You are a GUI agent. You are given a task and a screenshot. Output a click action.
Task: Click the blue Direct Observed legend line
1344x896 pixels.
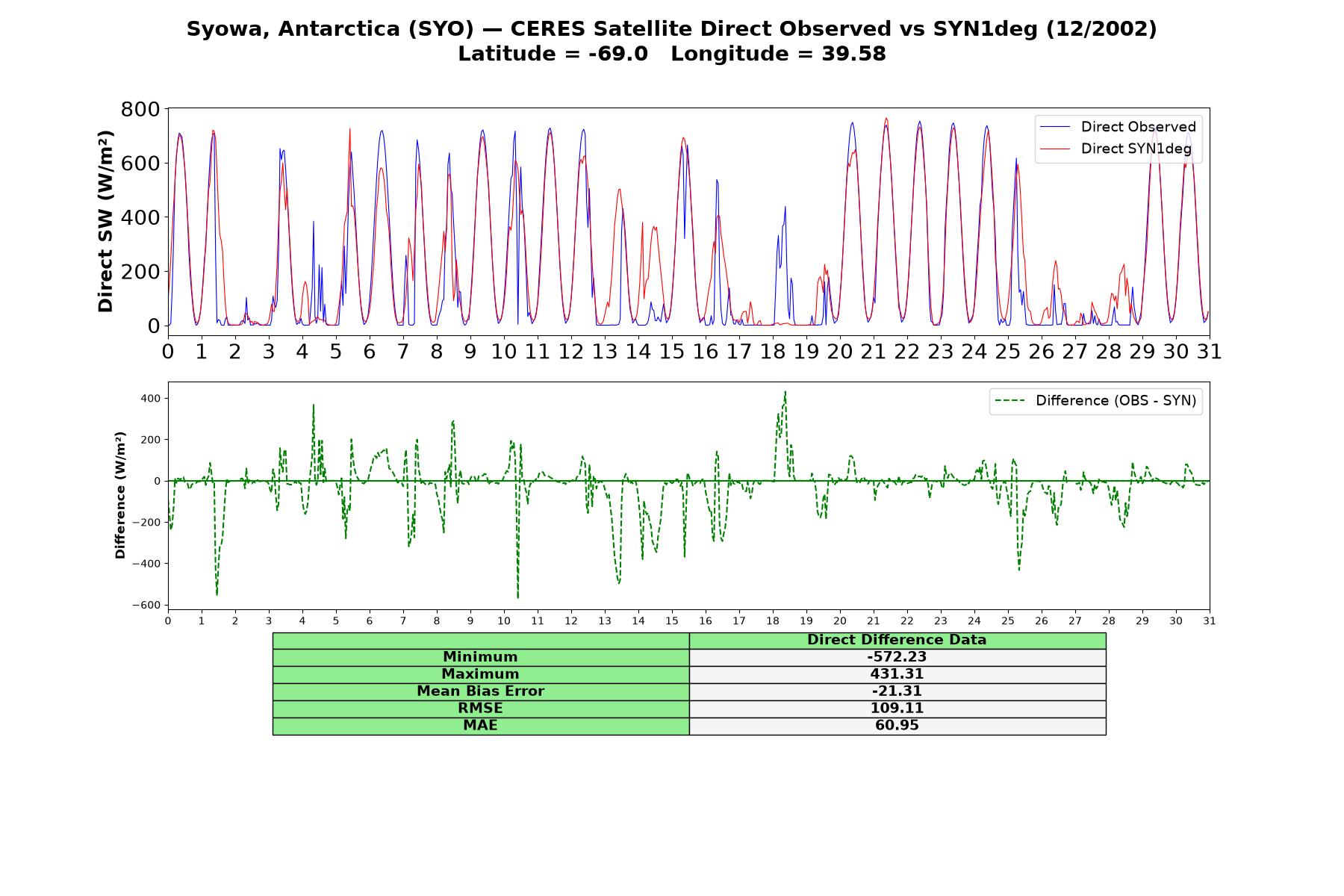tap(1055, 127)
